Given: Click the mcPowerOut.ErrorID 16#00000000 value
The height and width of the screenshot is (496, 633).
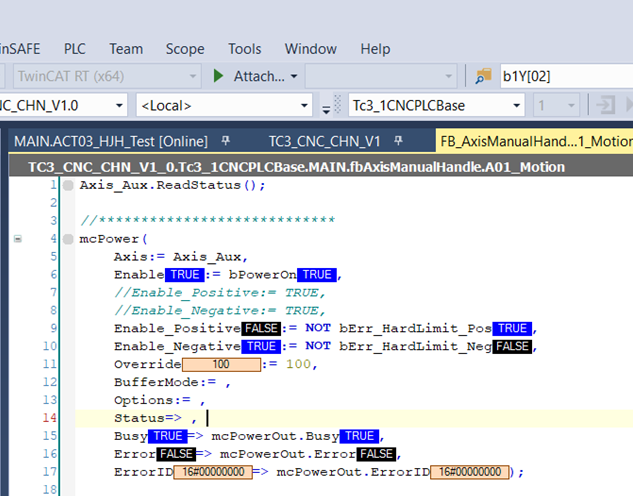Looking at the screenshot, I should (x=470, y=472).
